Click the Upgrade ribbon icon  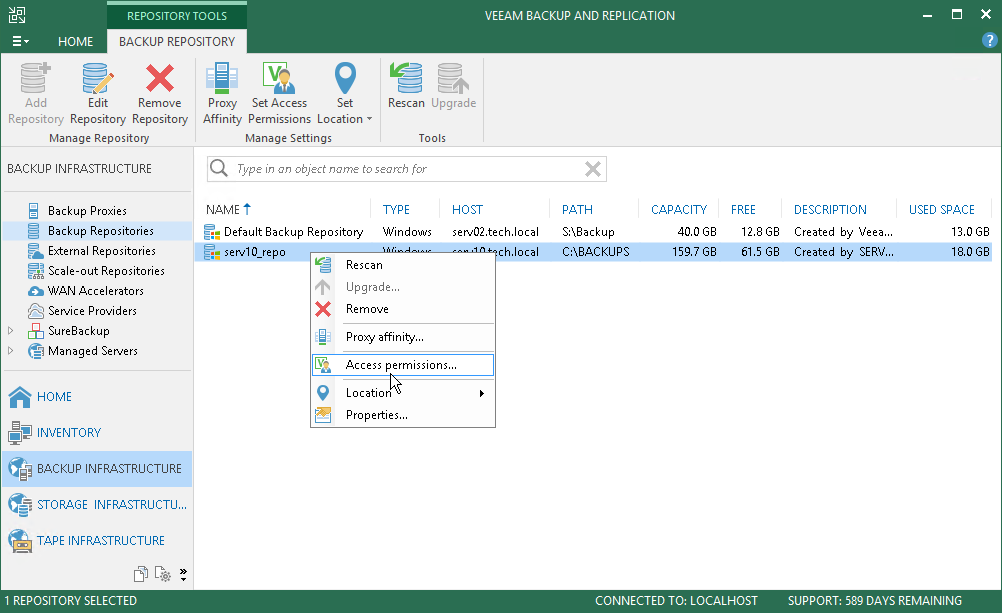pos(454,78)
